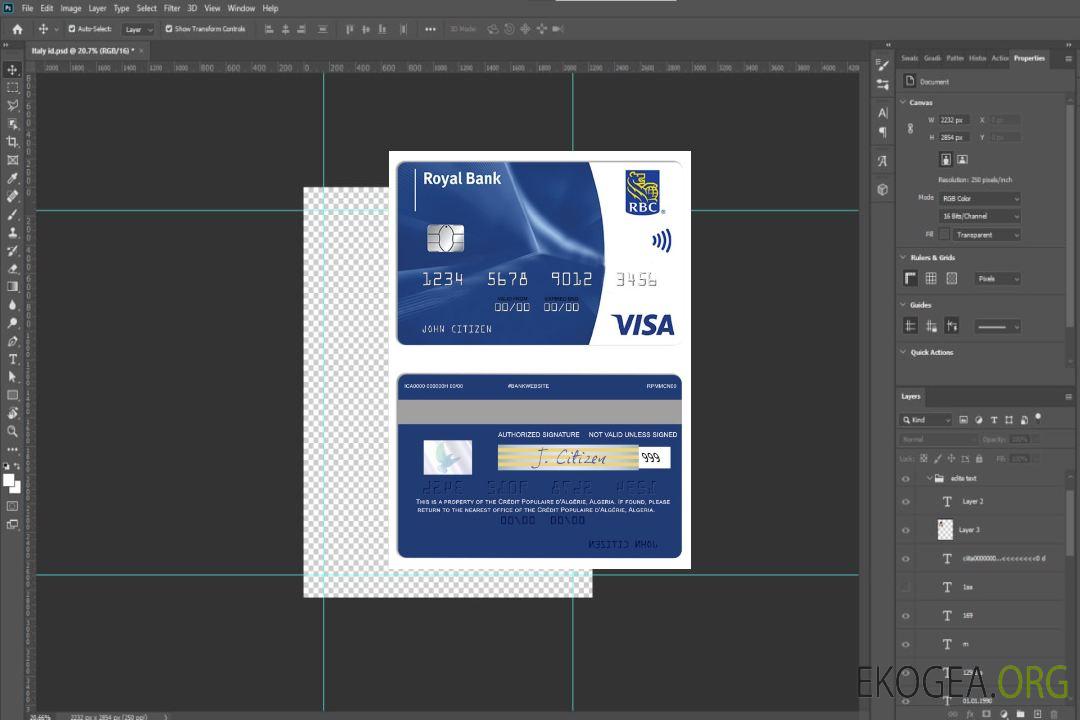The height and width of the screenshot is (720, 1080).
Task: Toggle Show Transform Controls checkbox
Action: click(169, 29)
